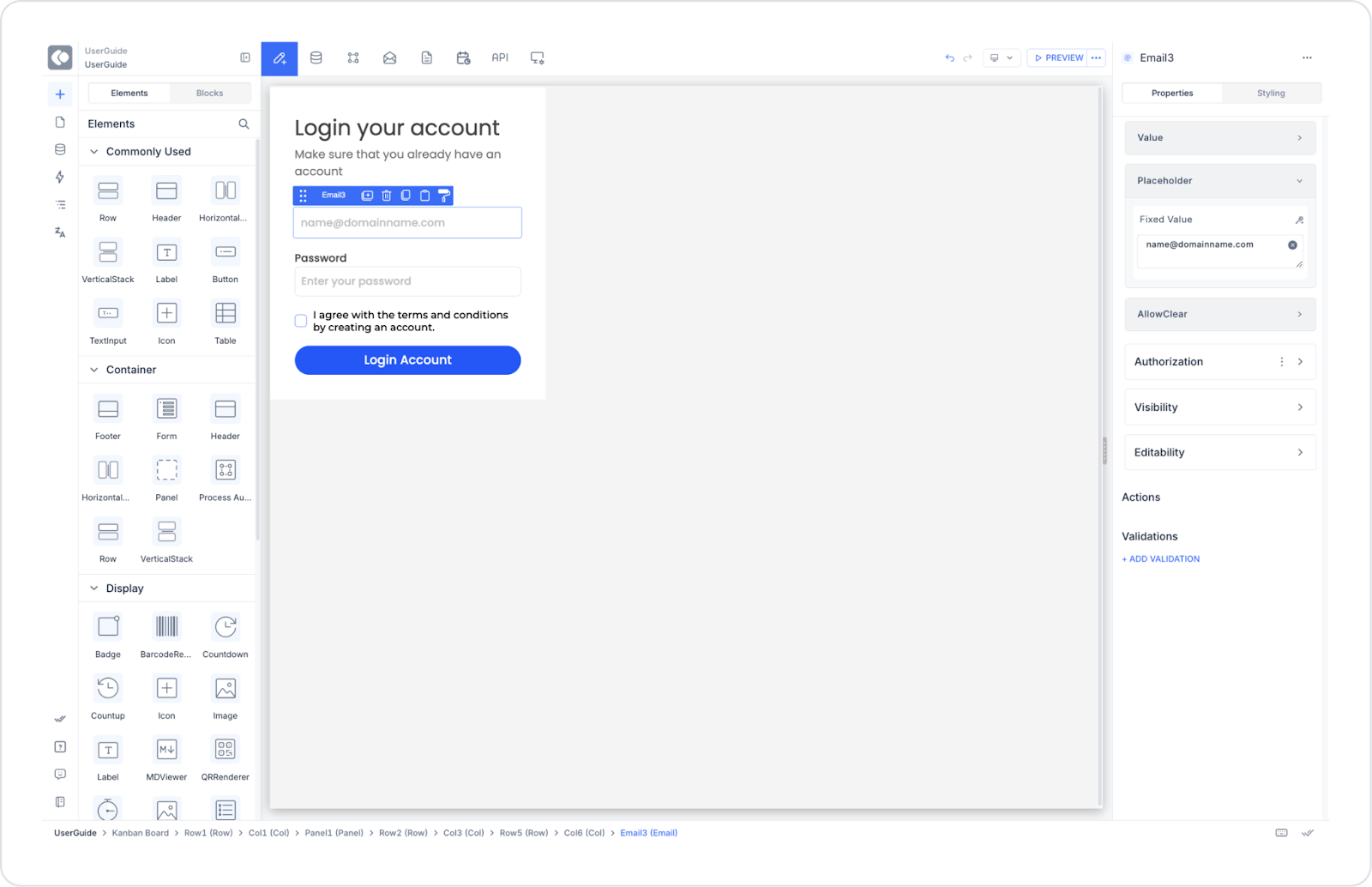
Task: Collapse the Display section
Action: pos(94,588)
